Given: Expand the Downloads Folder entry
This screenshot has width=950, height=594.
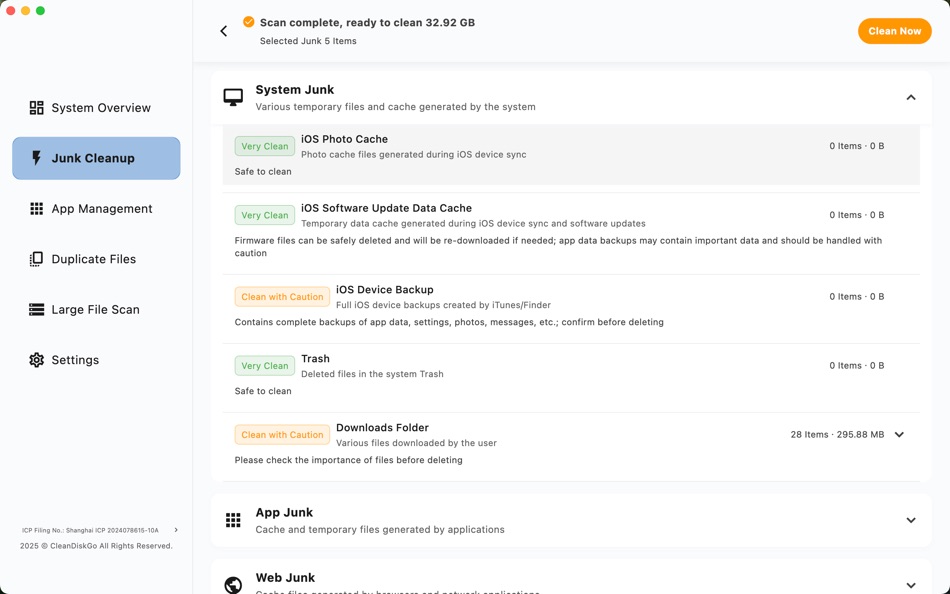Looking at the screenshot, I should (x=898, y=434).
